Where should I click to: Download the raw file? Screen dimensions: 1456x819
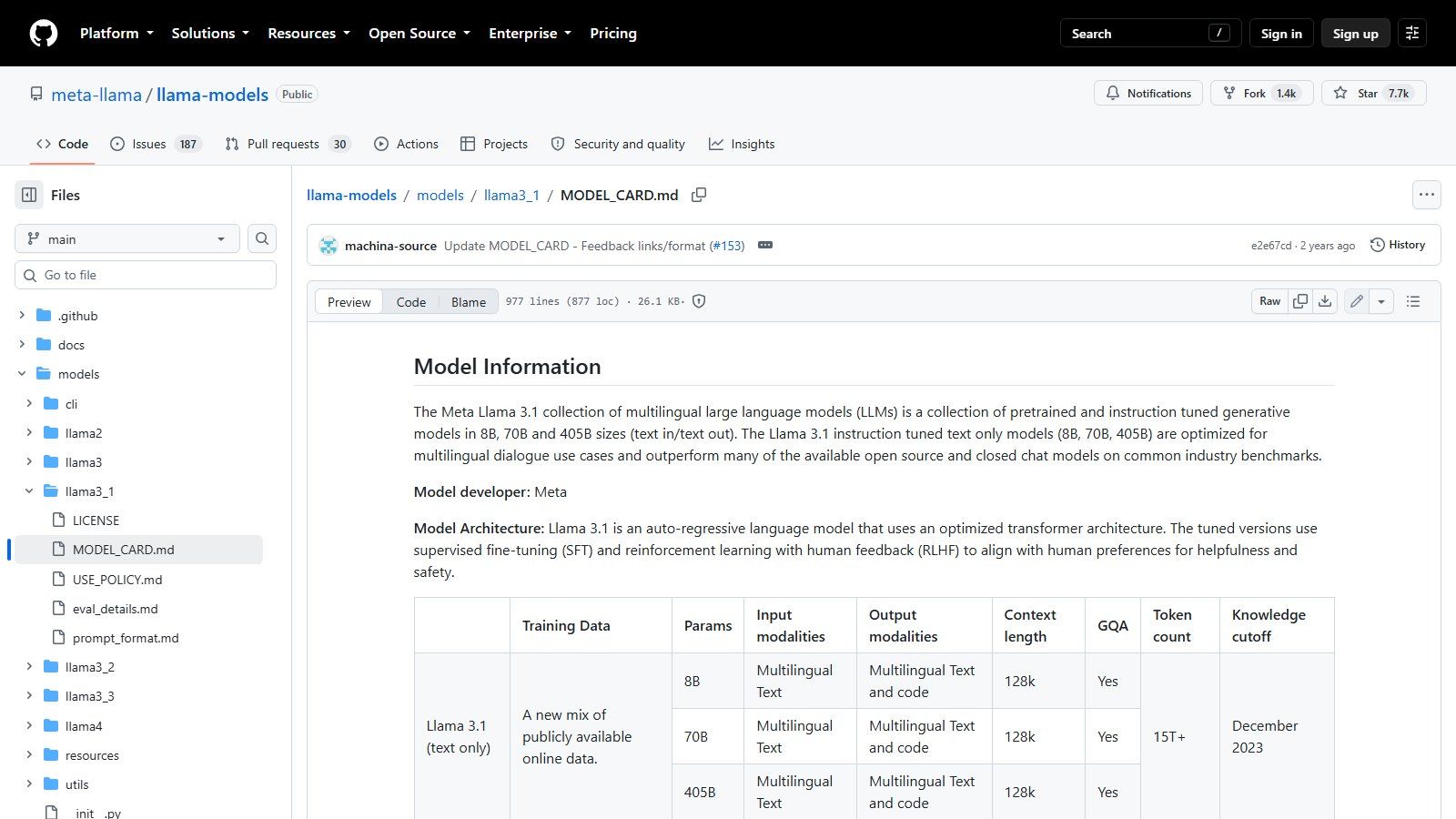(x=1325, y=301)
